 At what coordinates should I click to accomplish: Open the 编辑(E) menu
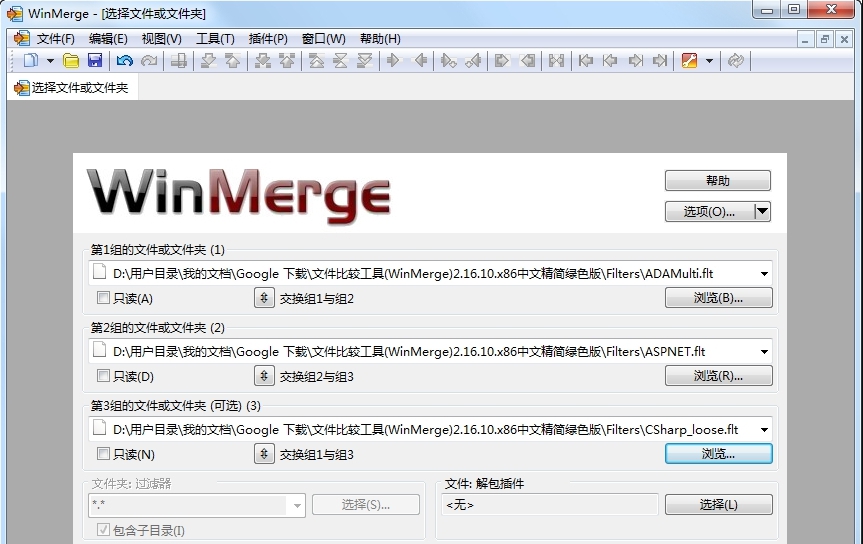pos(108,39)
